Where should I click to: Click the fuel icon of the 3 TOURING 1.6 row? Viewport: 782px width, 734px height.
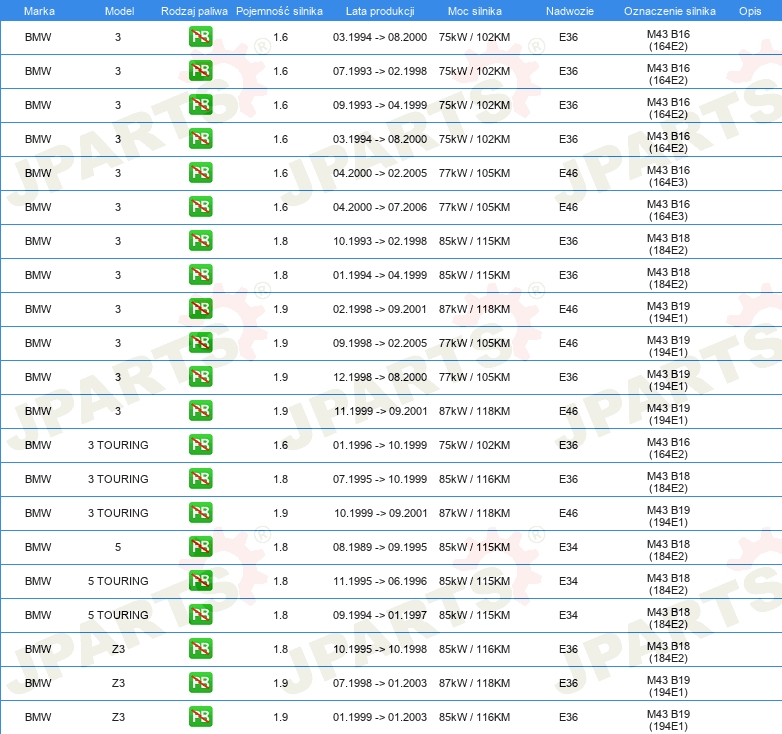[200, 444]
